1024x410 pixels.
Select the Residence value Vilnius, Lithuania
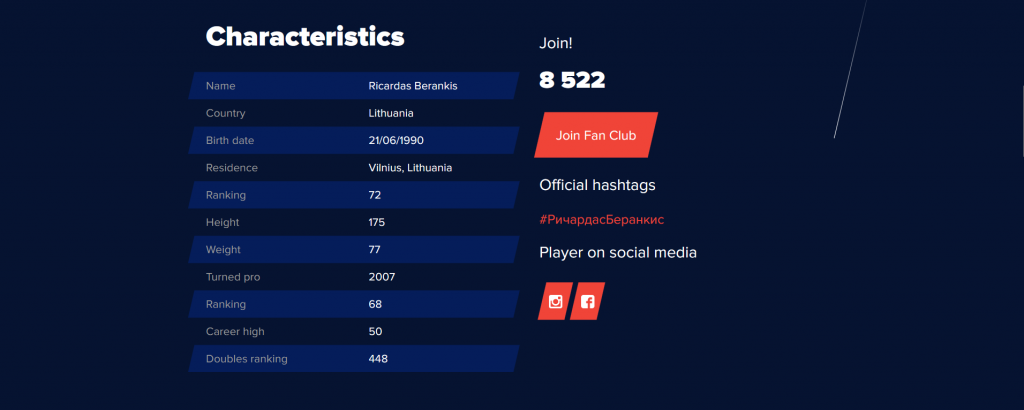click(410, 168)
